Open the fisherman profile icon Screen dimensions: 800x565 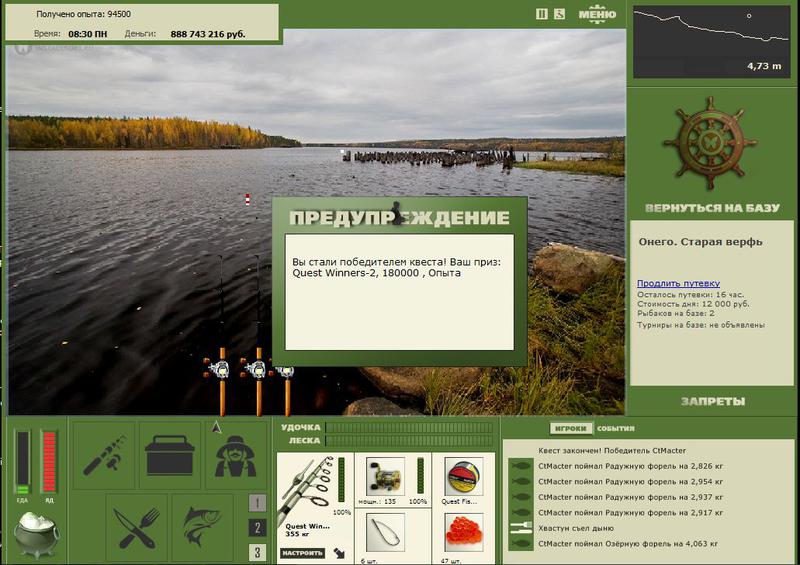pos(235,455)
